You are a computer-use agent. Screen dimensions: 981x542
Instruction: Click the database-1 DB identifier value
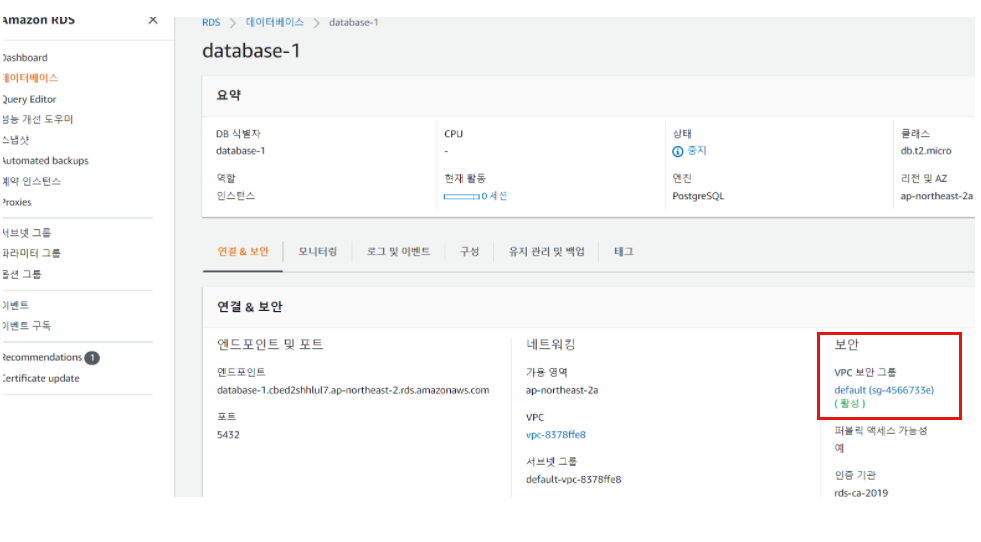(240, 151)
